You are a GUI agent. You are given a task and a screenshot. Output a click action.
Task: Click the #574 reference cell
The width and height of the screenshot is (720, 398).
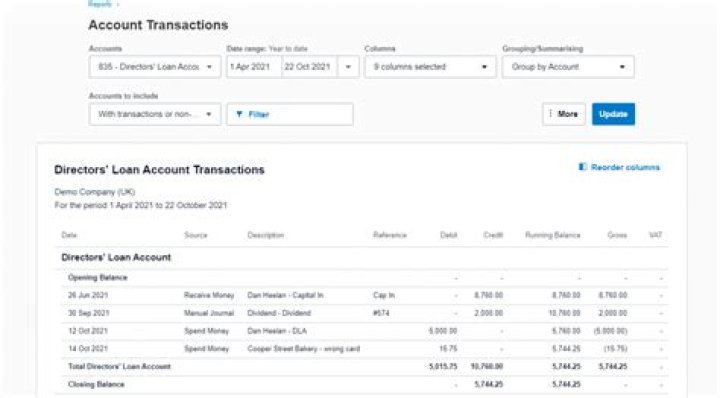[381, 313]
